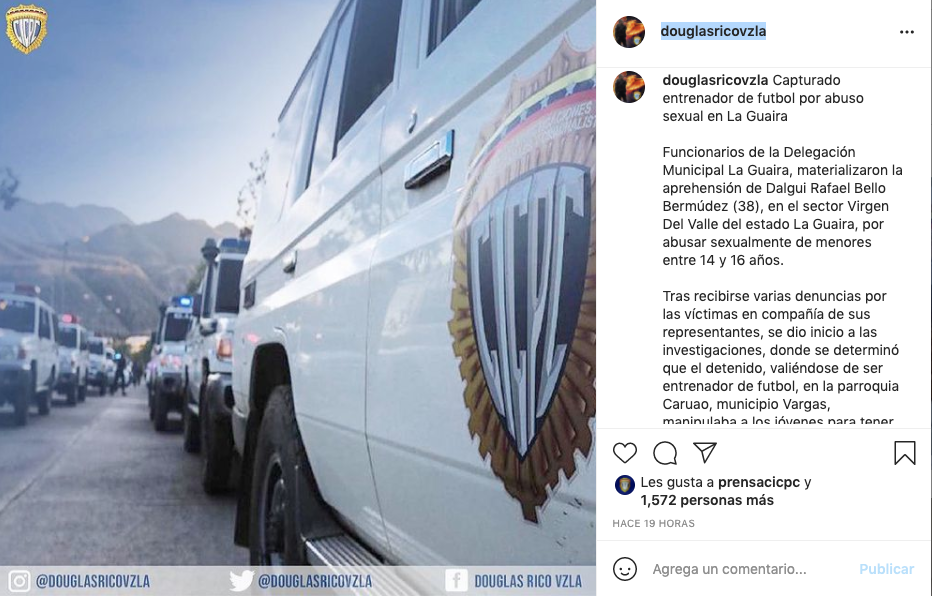
Task: Click the CICPC shield logo in photo corner
Action: click(26, 29)
